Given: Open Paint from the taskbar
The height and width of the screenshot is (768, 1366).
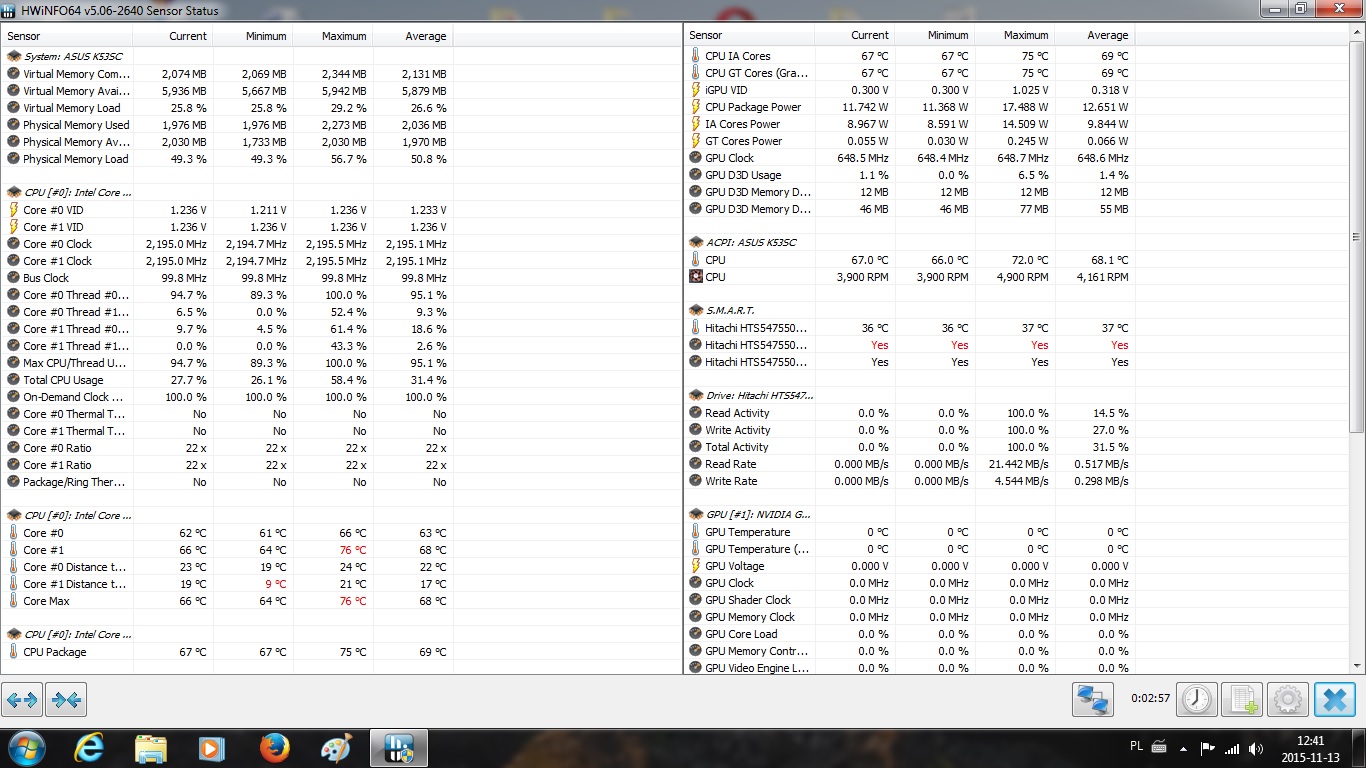Looking at the screenshot, I should tap(336, 748).
